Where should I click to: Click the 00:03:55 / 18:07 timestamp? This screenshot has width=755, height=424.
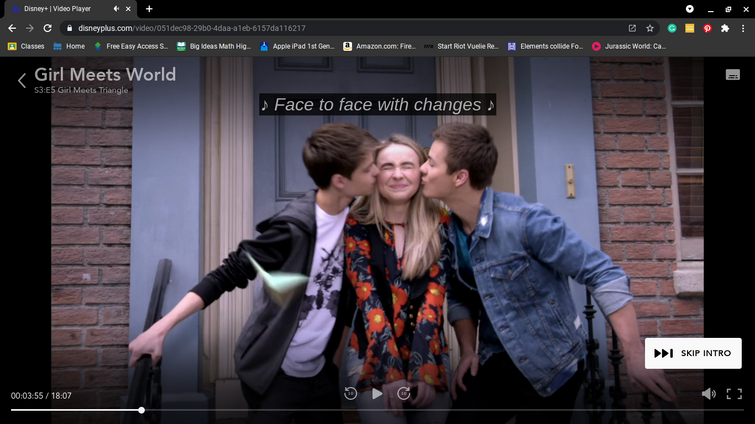[41, 396]
